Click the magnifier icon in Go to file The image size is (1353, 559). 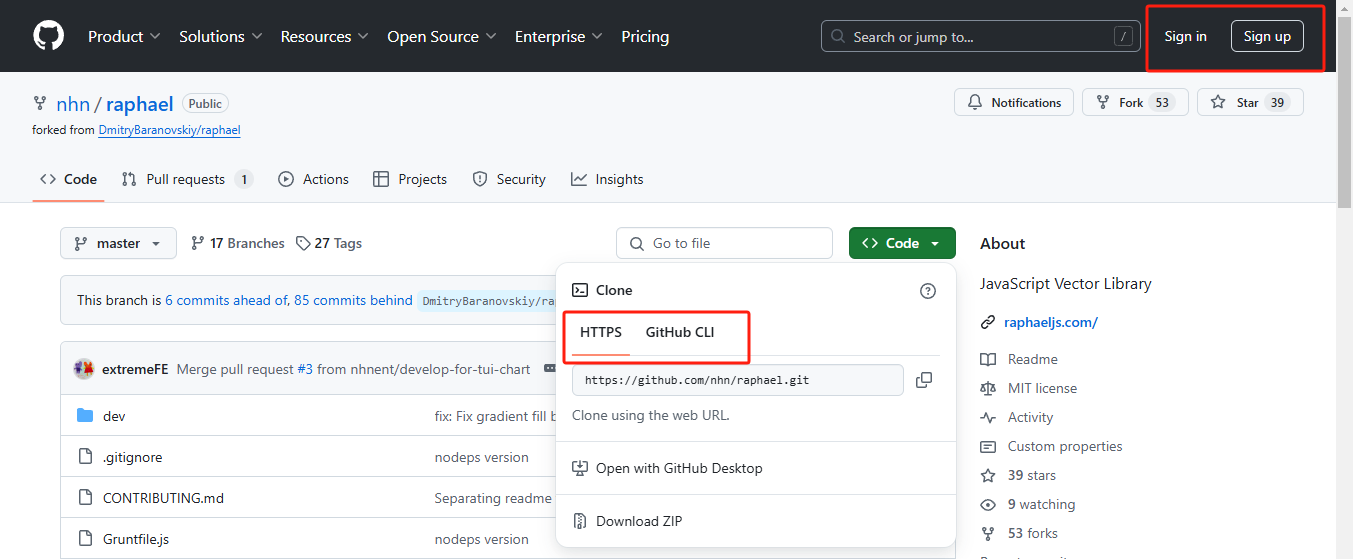(x=637, y=243)
